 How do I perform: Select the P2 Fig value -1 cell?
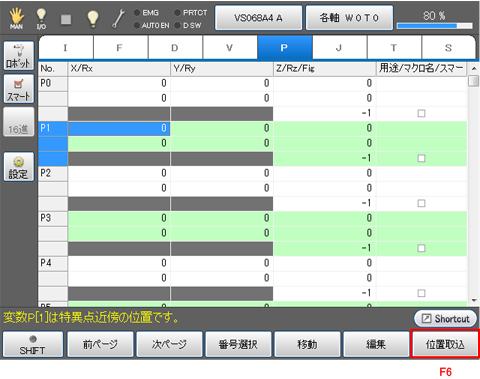(x=325, y=203)
